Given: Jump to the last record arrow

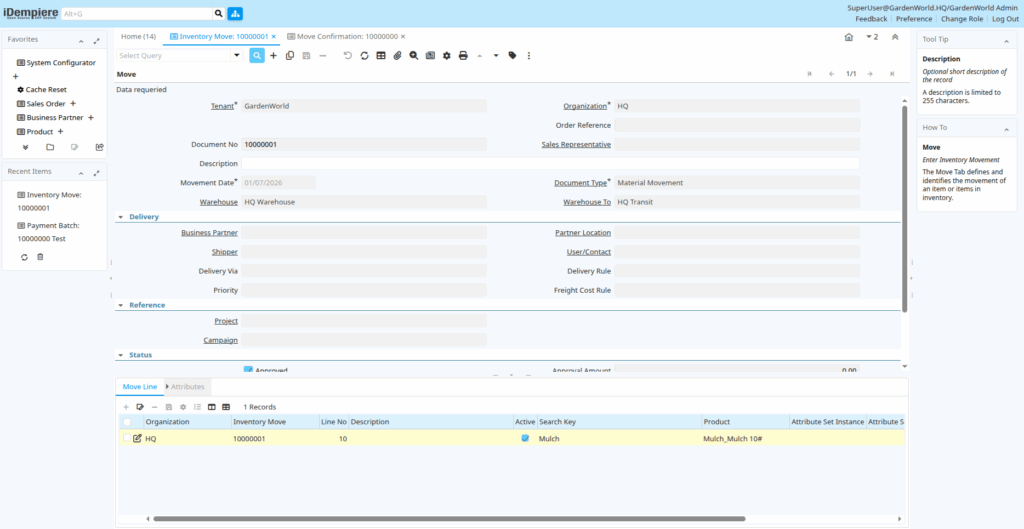Looking at the screenshot, I should tap(891, 74).
